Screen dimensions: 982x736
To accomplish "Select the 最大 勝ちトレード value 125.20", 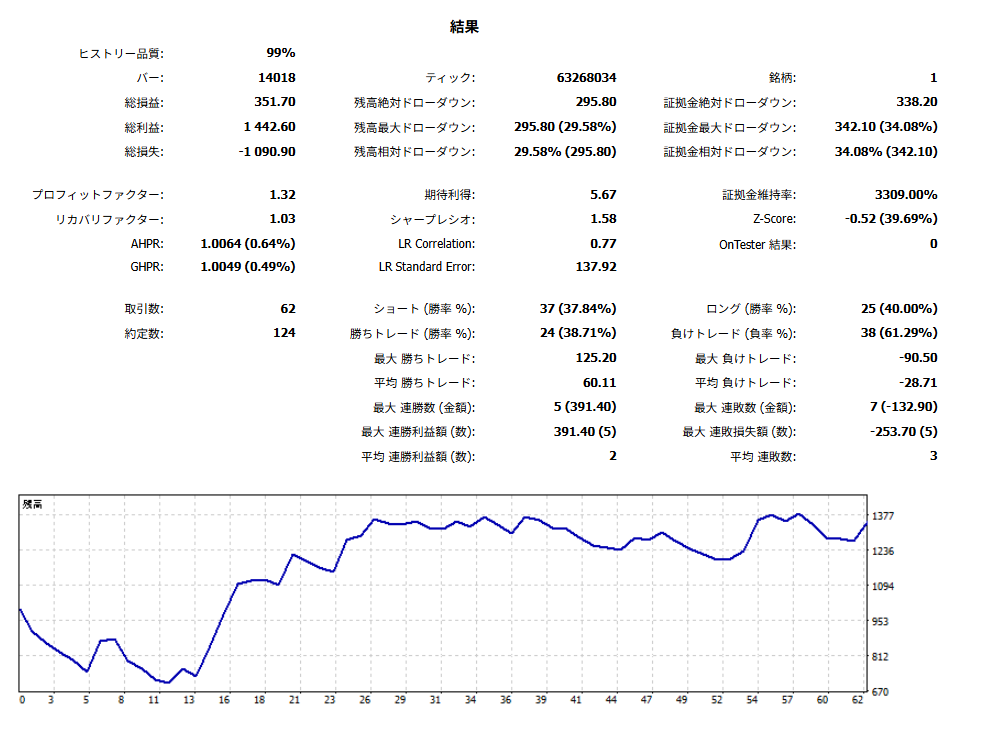I will click(x=596, y=358).
